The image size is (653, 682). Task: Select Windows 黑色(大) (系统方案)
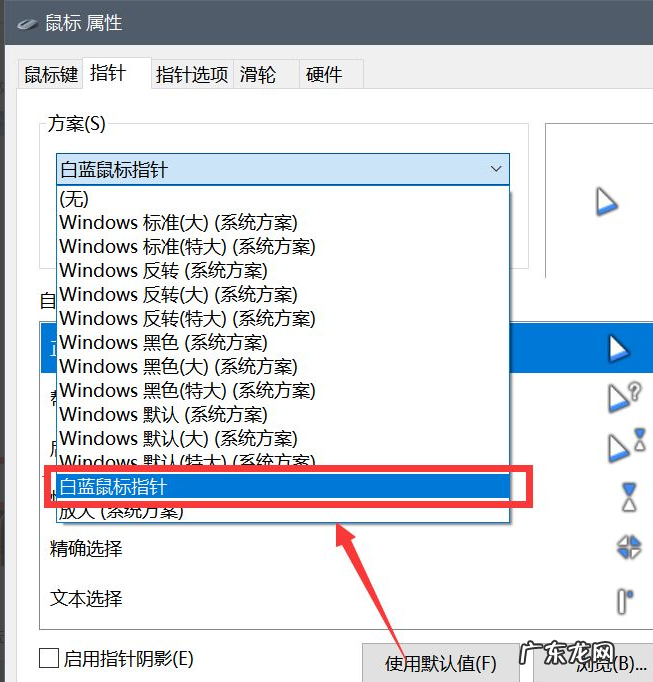pos(283,366)
